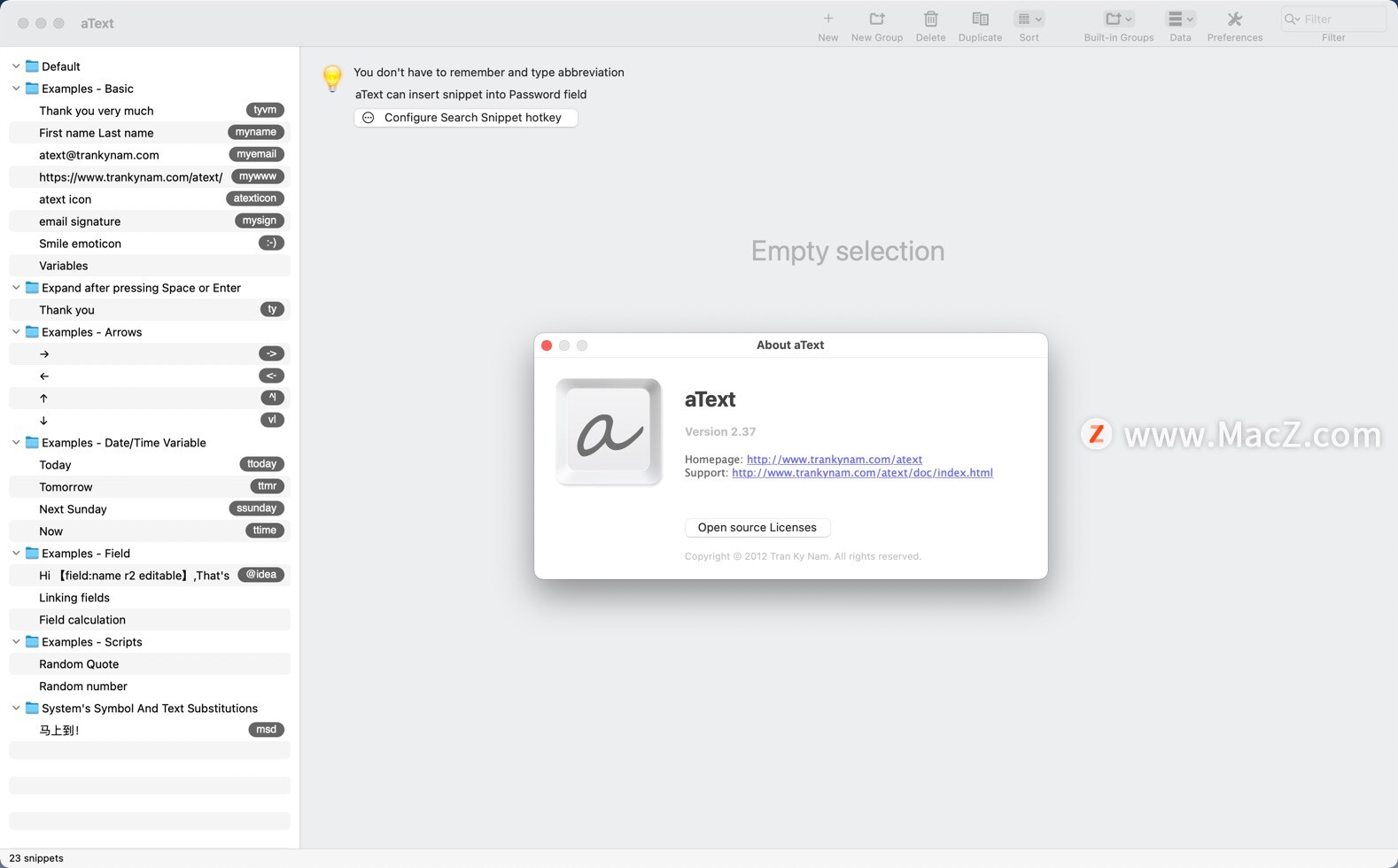The image size is (1398, 868).
Task: Open the Data dropdown menu
Action: 1180,19
